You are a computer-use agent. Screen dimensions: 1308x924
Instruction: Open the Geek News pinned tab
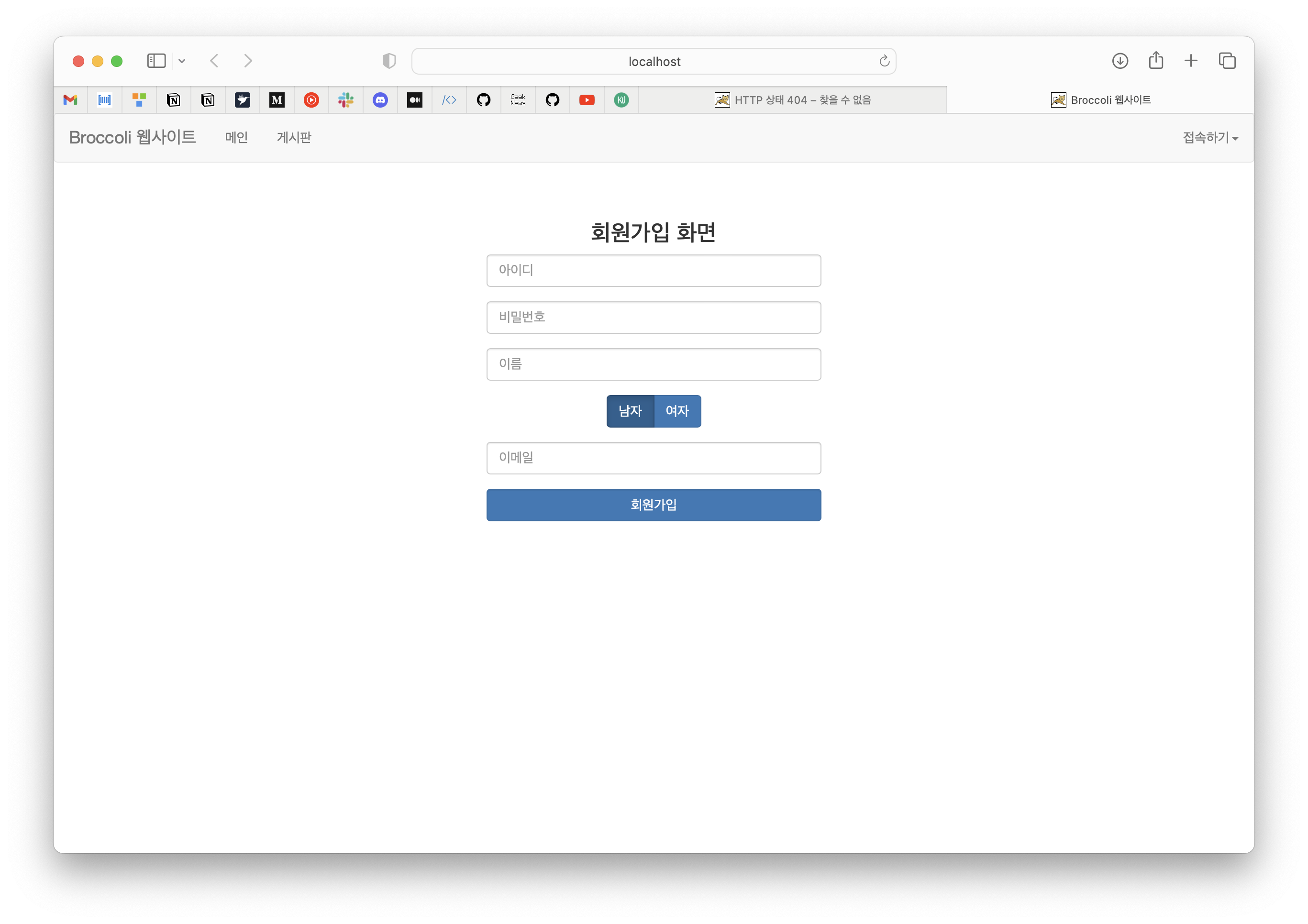click(x=518, y=100)
